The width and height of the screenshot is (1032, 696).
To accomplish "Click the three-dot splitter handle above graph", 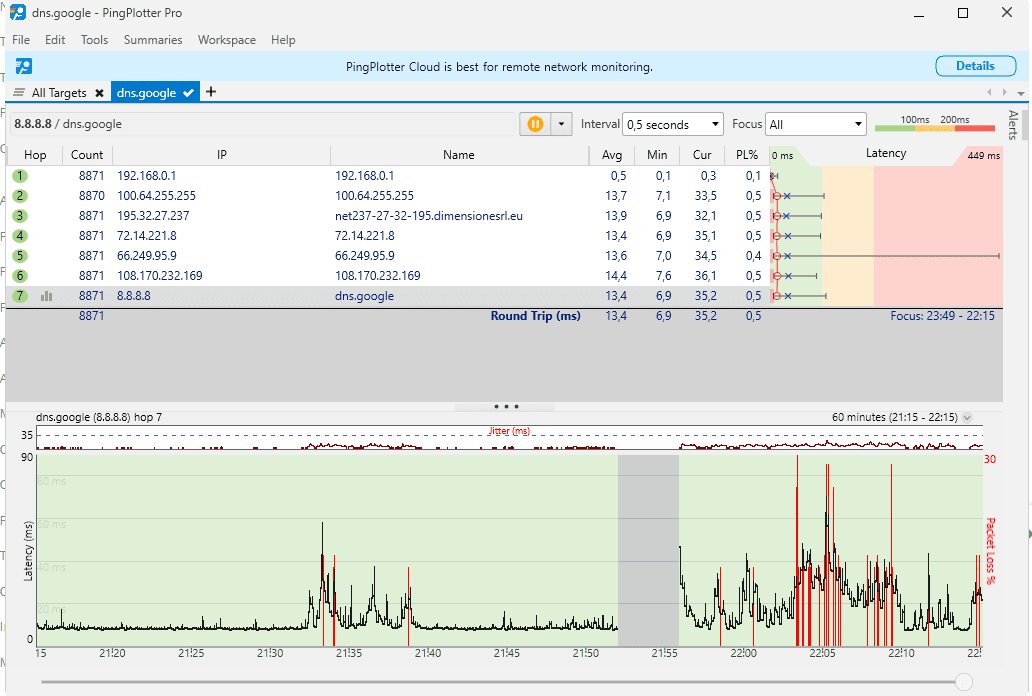I will pos(506,407).
